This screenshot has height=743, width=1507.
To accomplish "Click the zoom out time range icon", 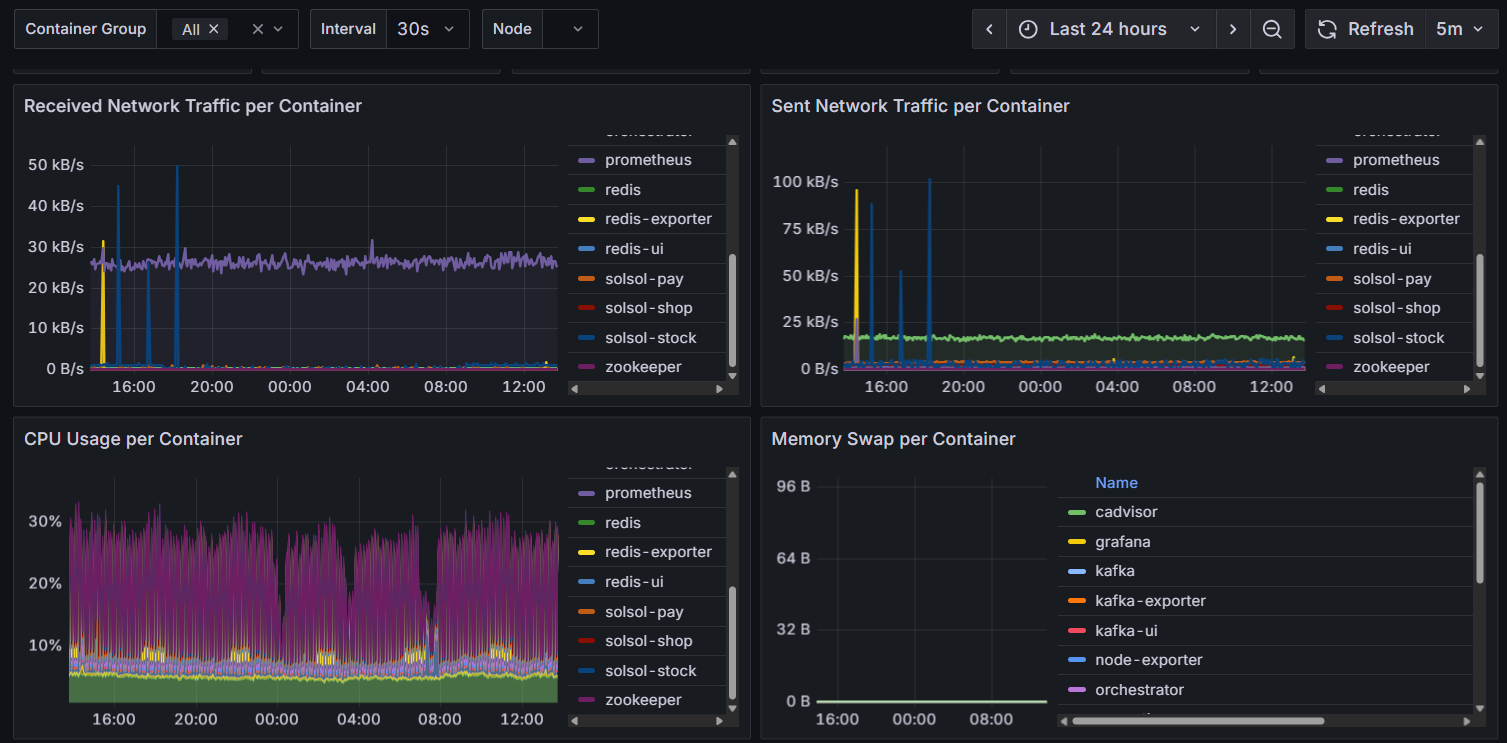I will [x=1272, y=29].
